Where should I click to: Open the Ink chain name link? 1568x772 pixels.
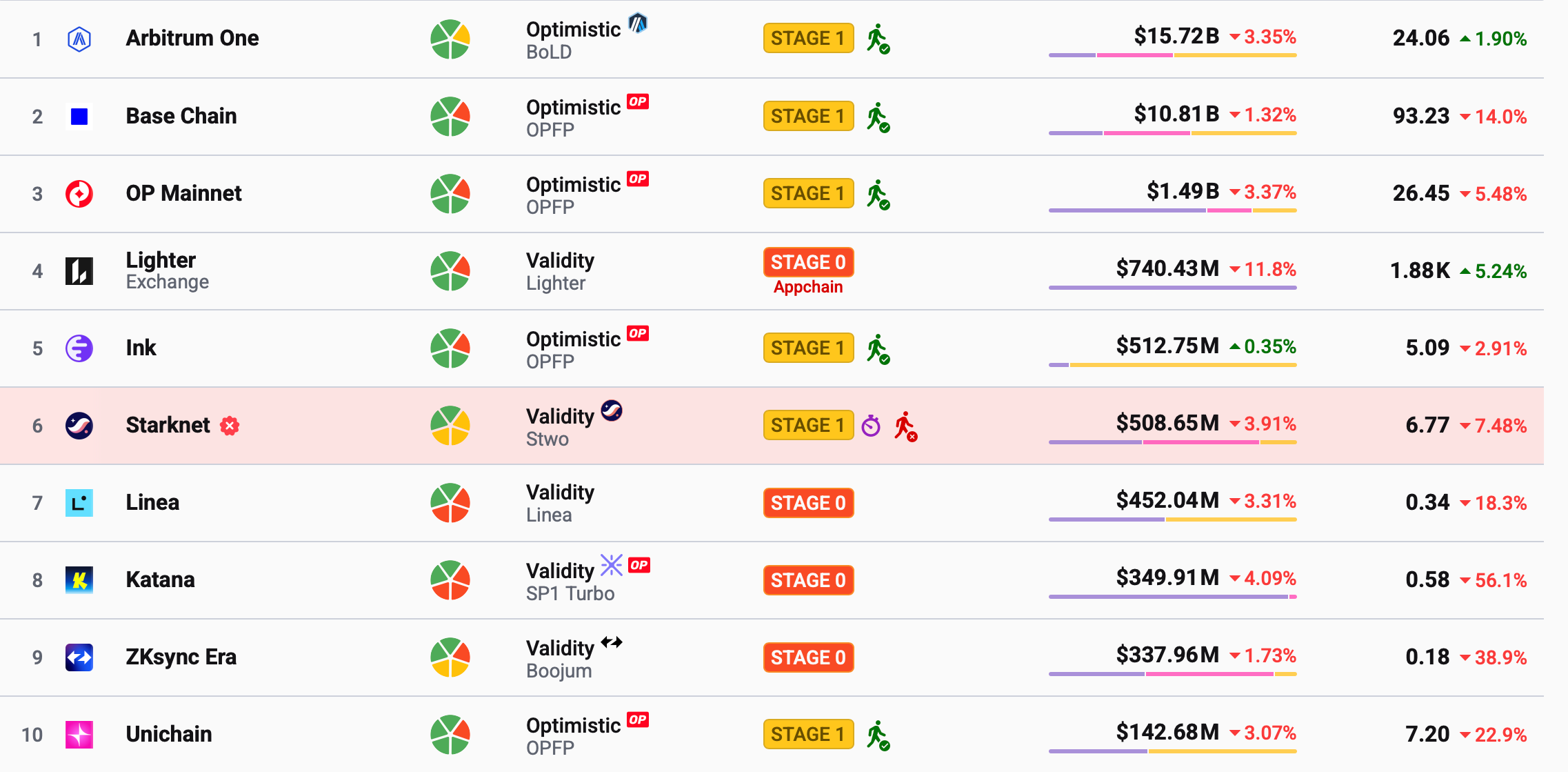141,348
